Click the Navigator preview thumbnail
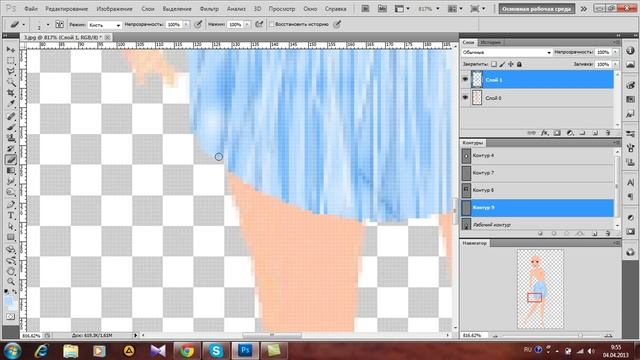Image resolution: width=640 pixels, height=360 pixels. 540,289
